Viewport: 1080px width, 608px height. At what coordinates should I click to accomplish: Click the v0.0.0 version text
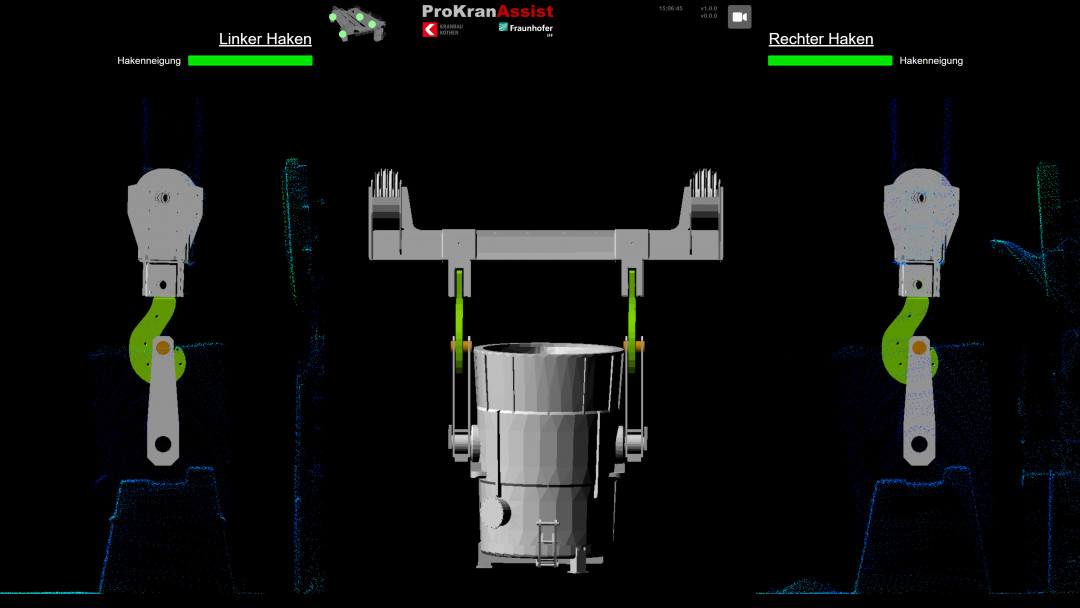click(x=709, y=16)
